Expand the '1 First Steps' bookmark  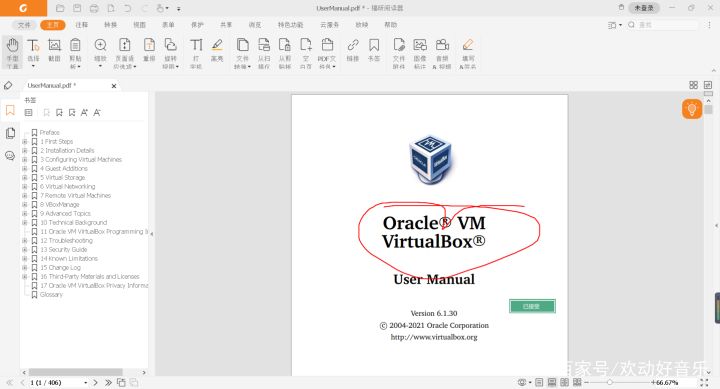tap(25, 141)
